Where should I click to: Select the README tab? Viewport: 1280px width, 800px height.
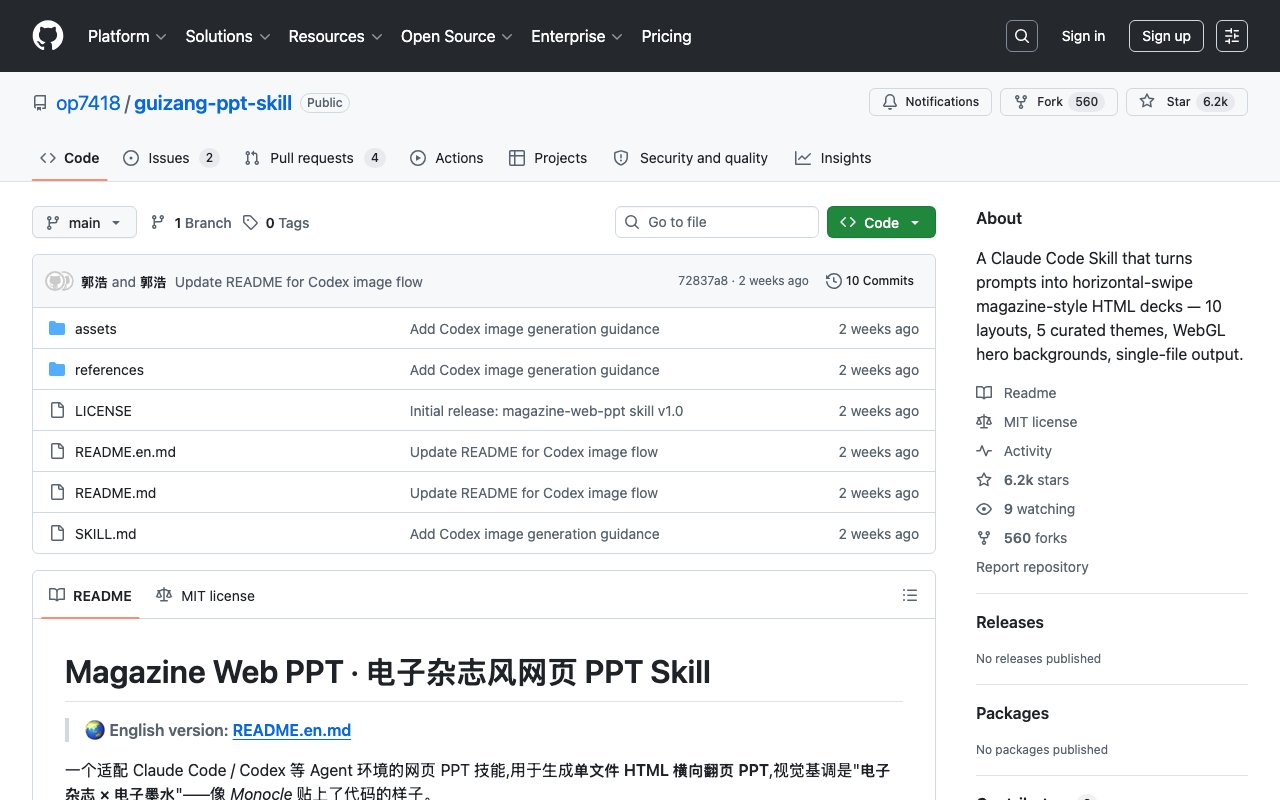point(90,596)
